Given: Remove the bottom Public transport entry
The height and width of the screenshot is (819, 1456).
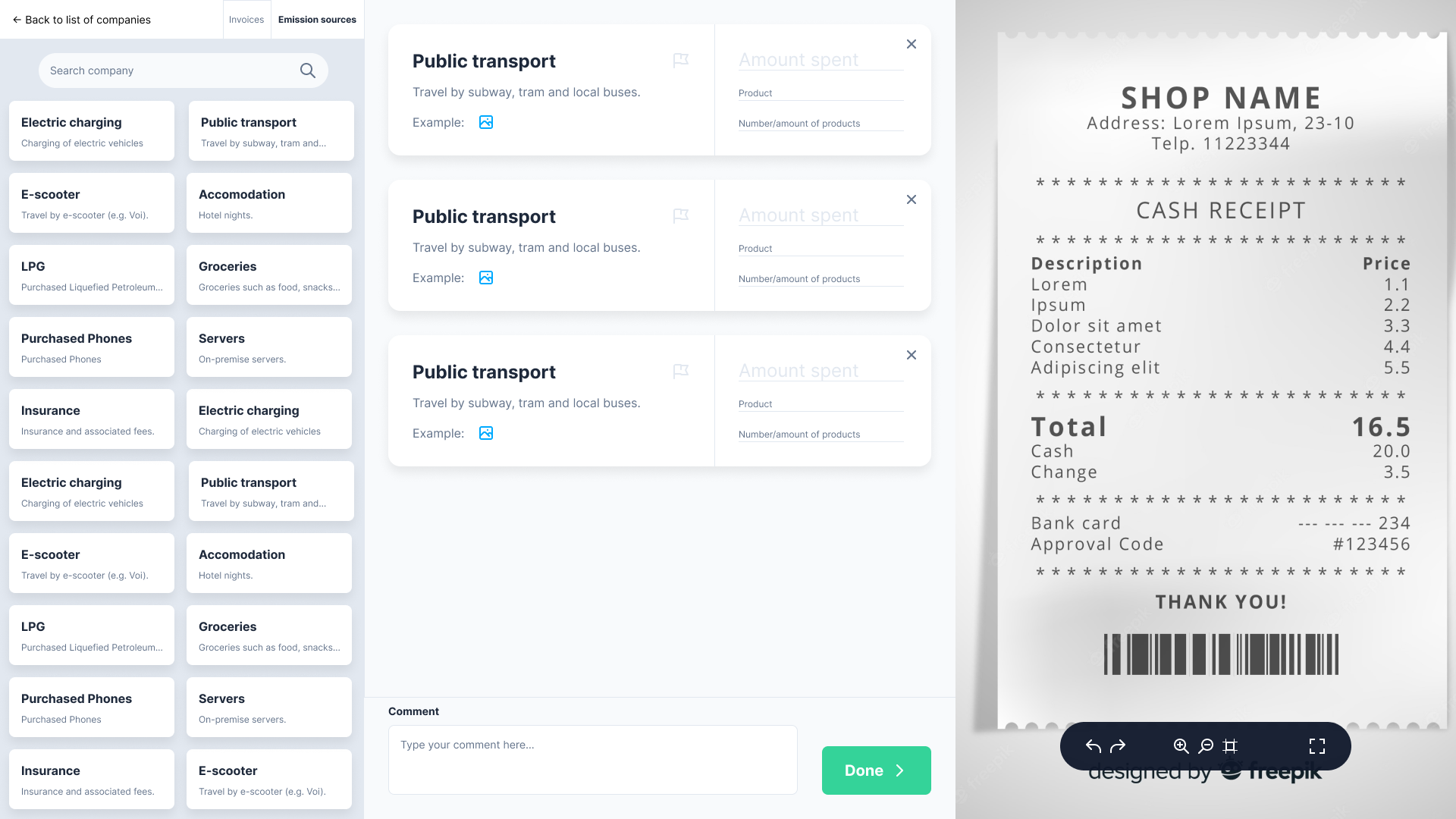Looking at the screenshot, I should click(x=912, y=355).
